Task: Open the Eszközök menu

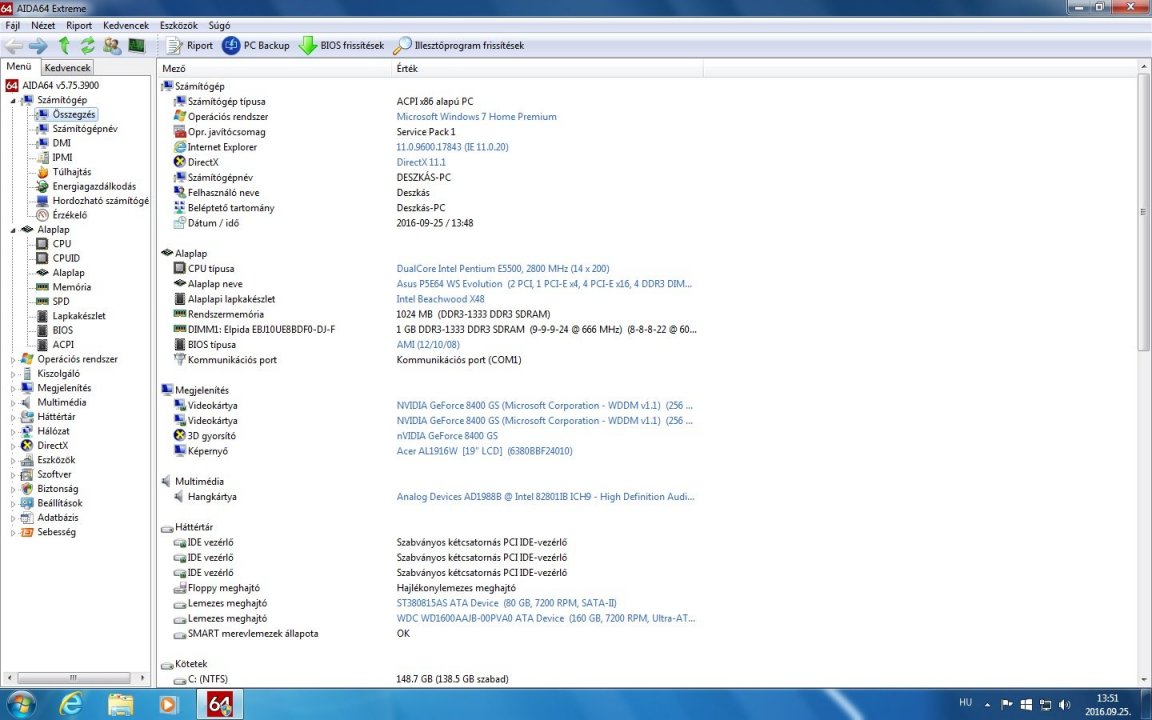Action: 179,25
